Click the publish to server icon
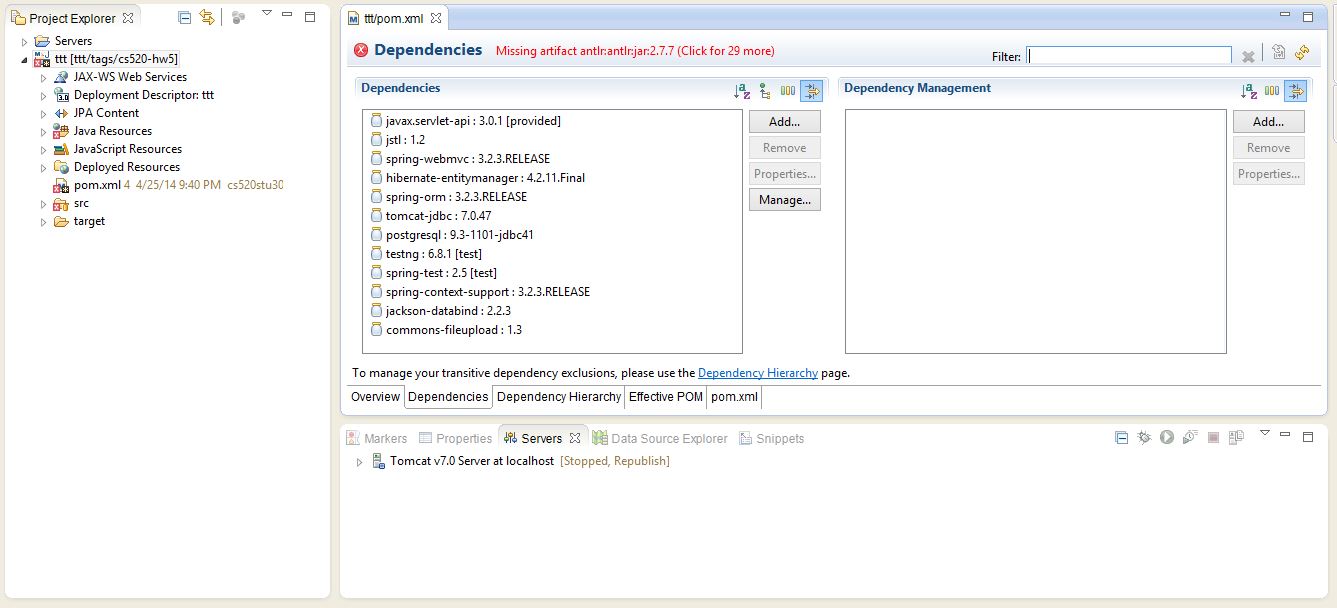The image size is (1337, 608). 1236,438
